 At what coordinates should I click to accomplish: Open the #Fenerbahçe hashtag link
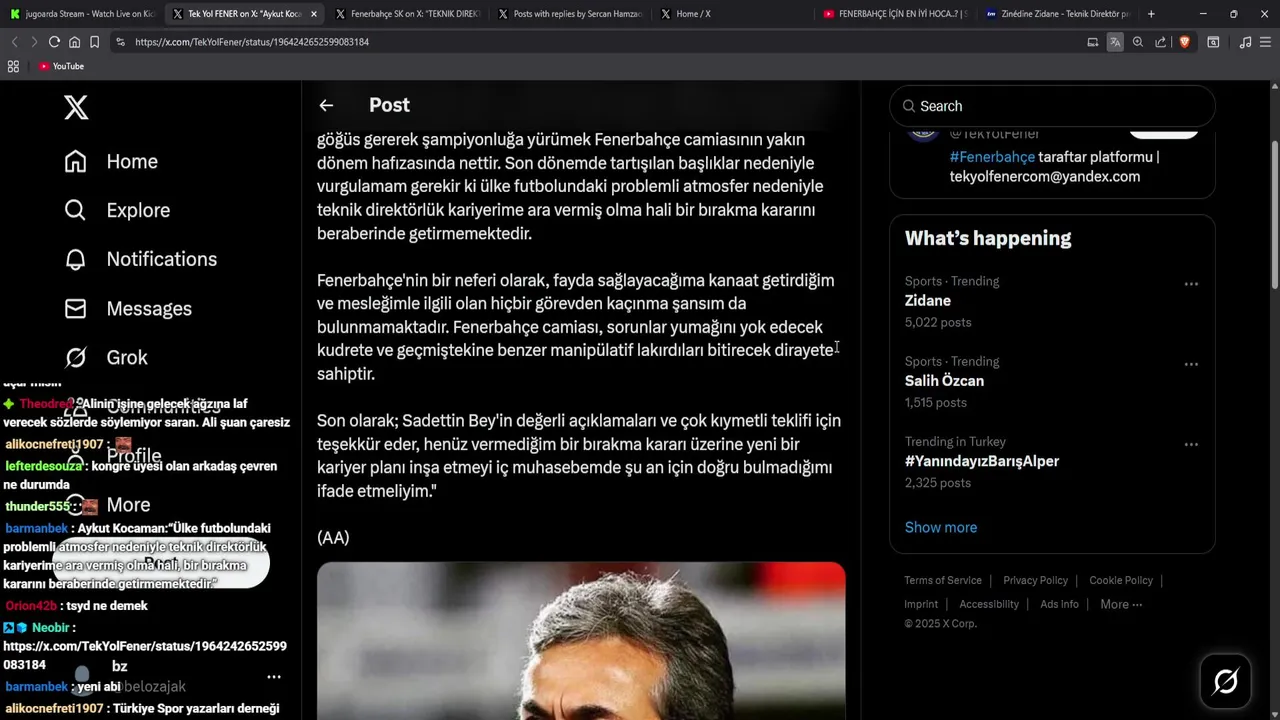click(992, 157)
